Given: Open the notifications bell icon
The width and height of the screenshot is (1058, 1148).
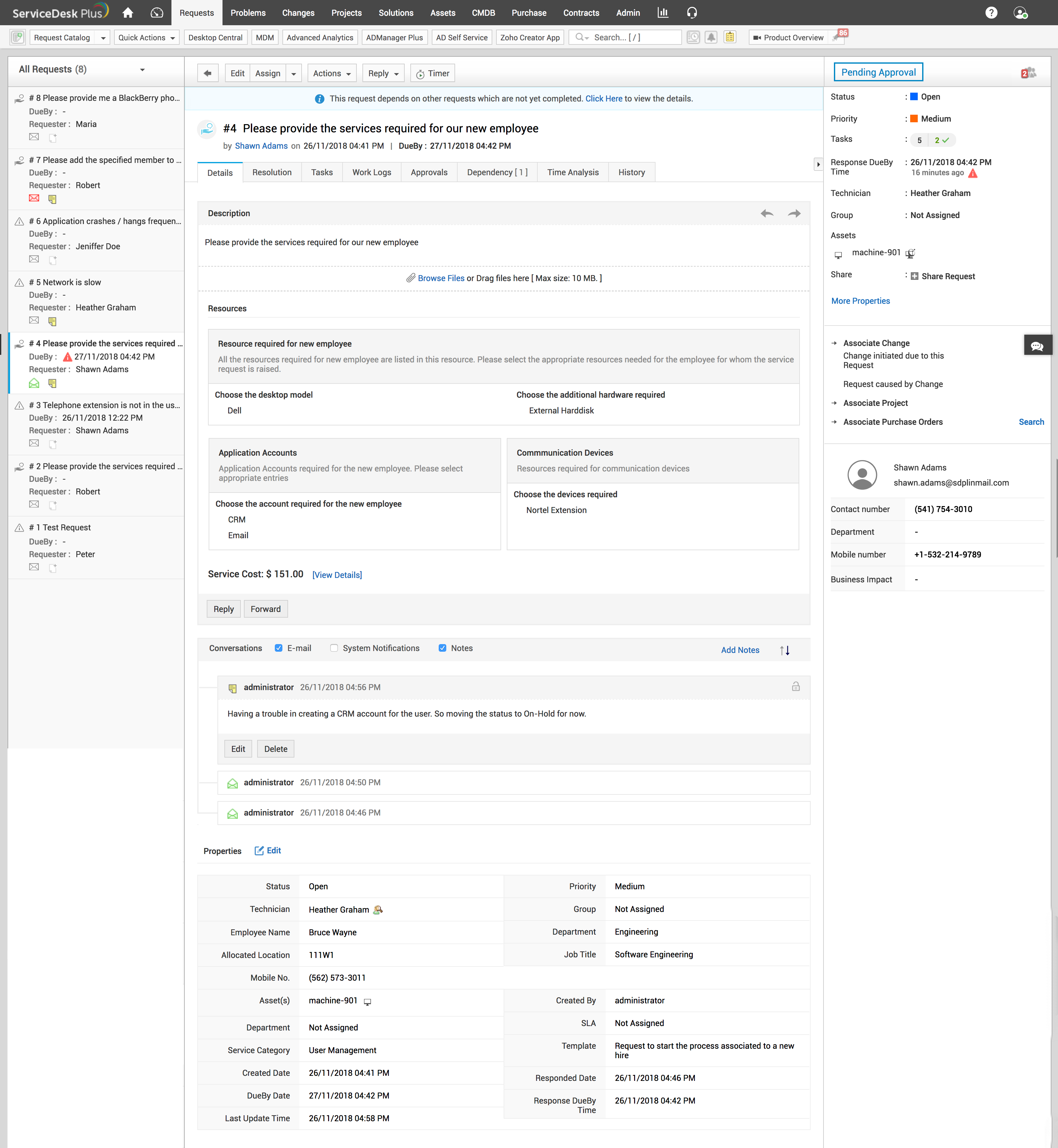Looking at the screenshot, I should pyautogui.click(x=711, y=37).
